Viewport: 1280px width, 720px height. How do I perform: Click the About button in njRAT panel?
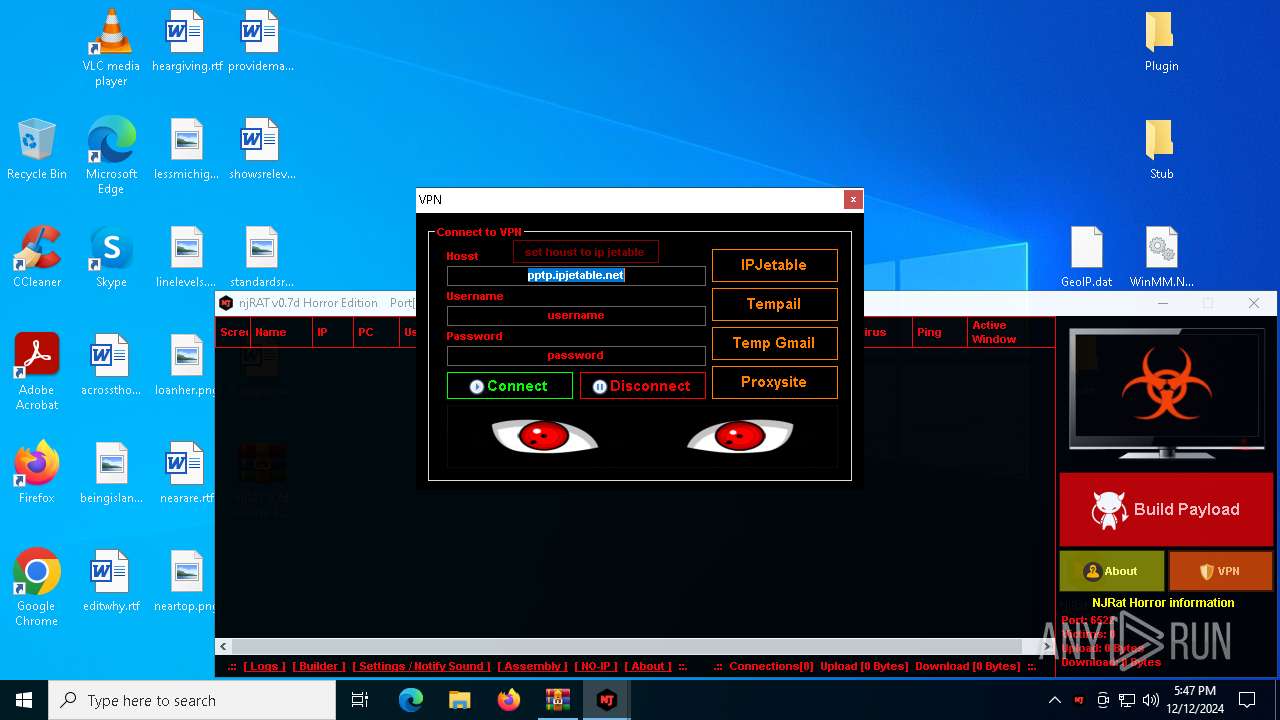(x=1112, y=571)
